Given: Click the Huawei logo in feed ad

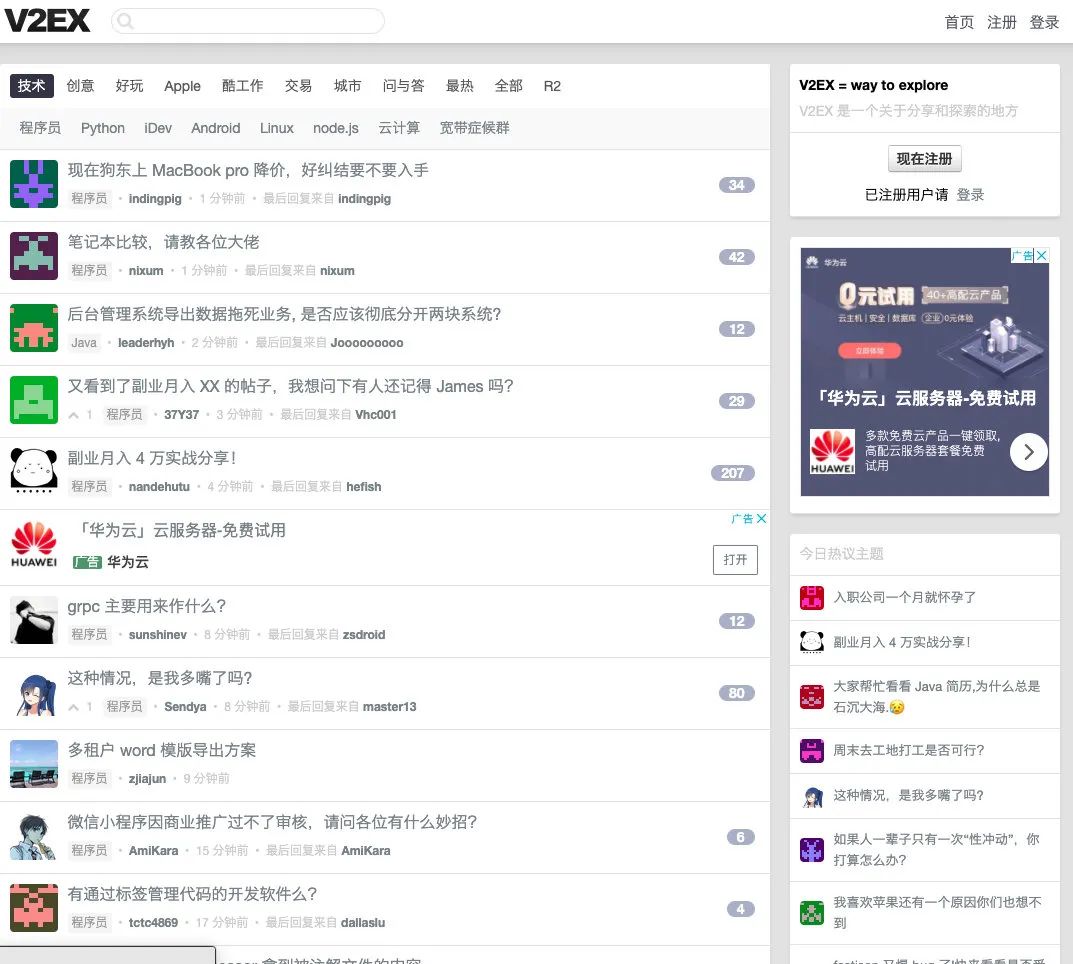Looking at the screenshot, I should 34,545.
